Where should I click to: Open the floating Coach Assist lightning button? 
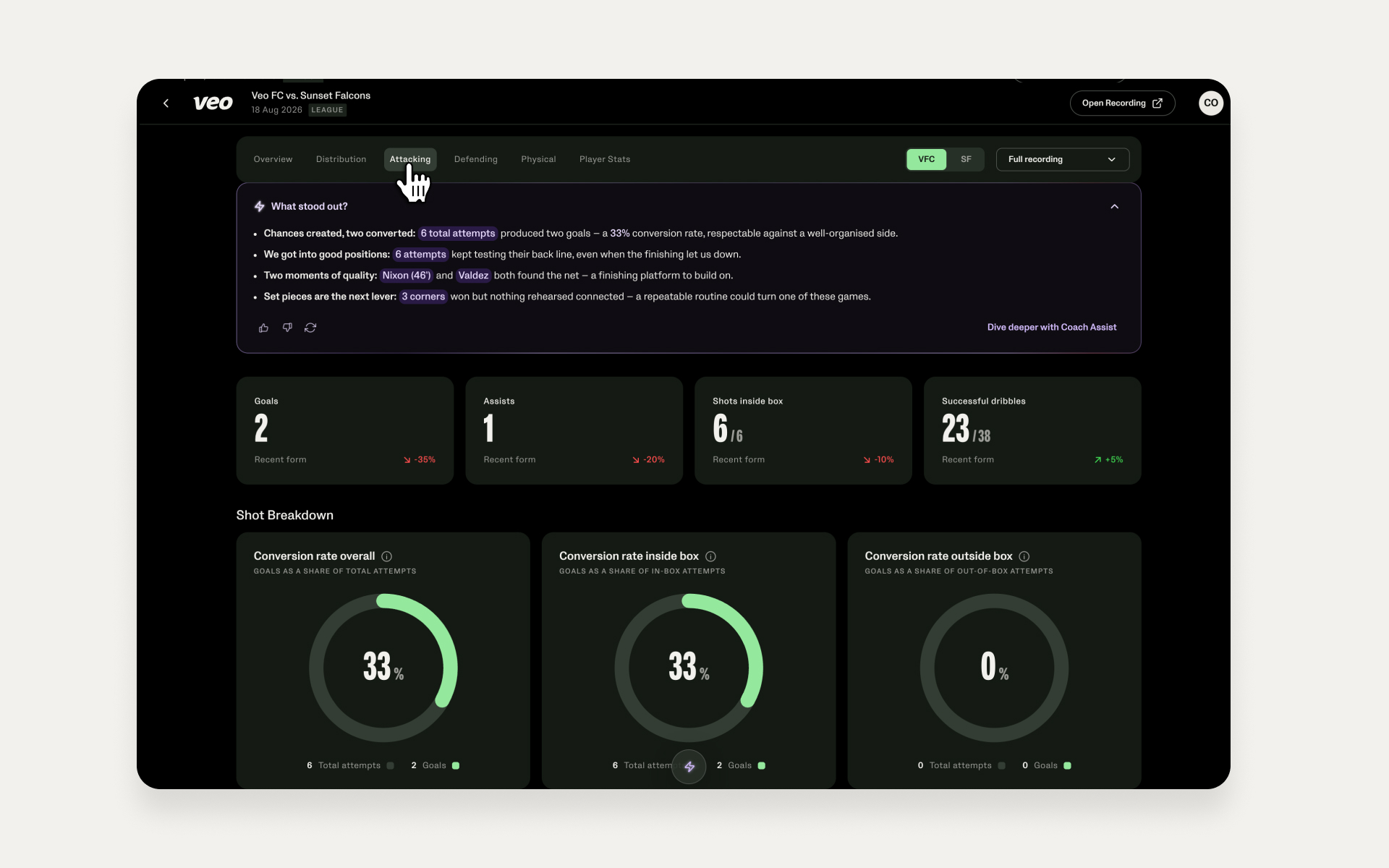coord(689,767)
